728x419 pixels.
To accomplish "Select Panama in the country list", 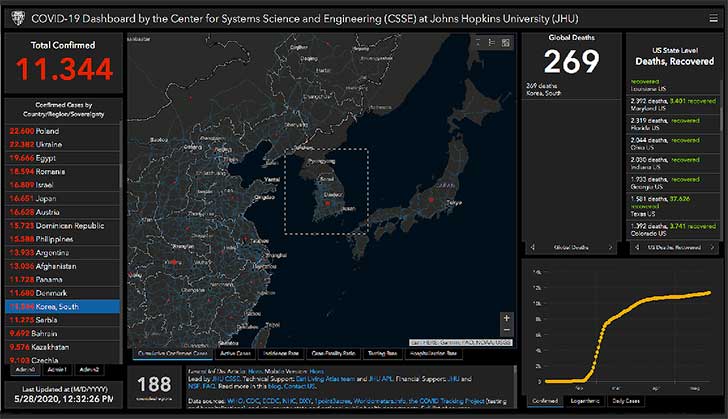I will [63, 280].
